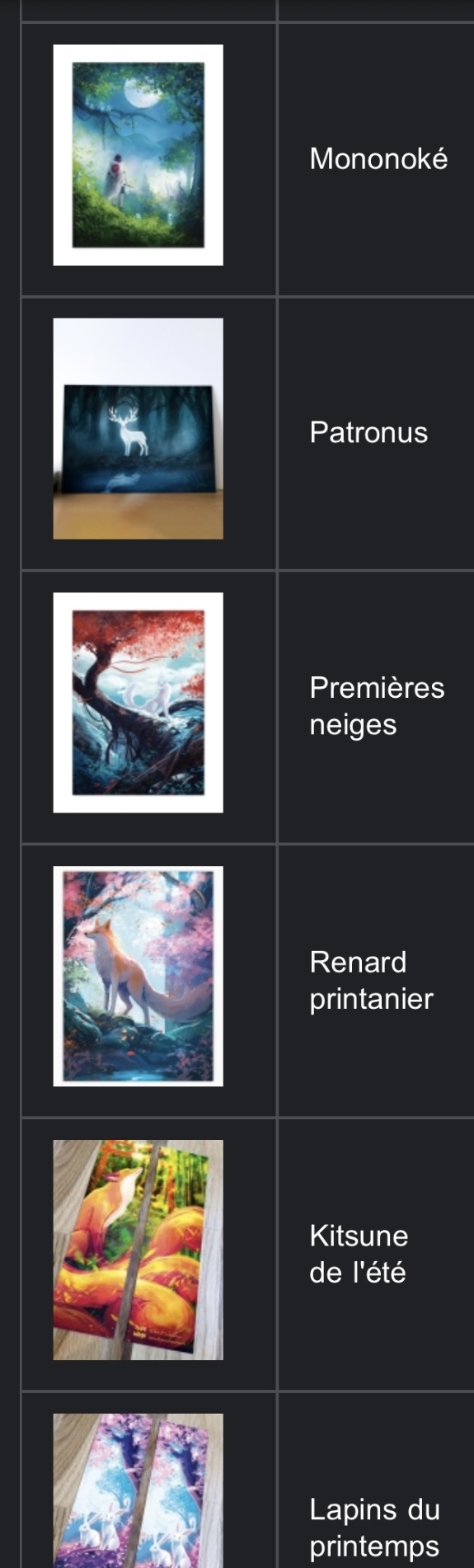474x1568 pixels.
Task: Open the Patronus print thumbnail
Action: coord(138,429)
